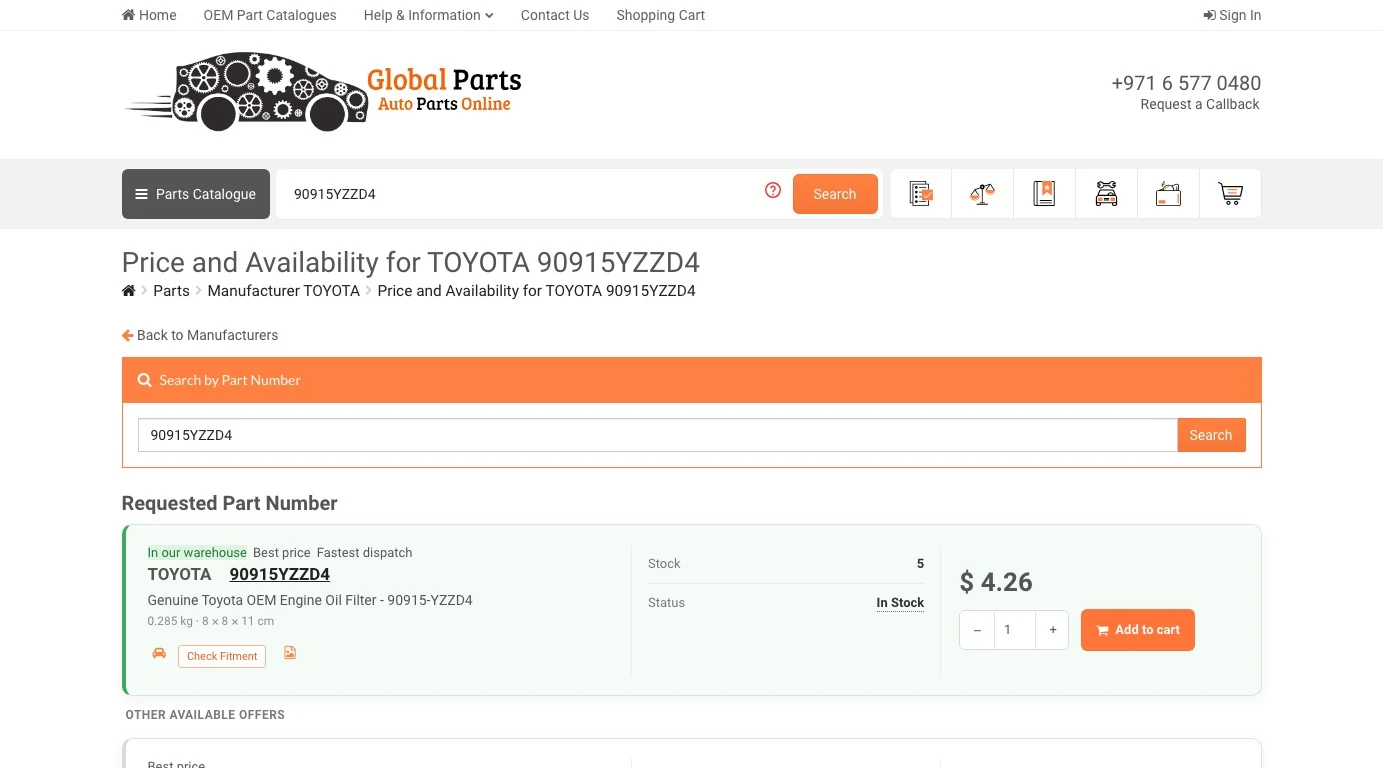Expand Help & Information menu
The height and width of the screenshot is (768, 1383).
[428, 15]
